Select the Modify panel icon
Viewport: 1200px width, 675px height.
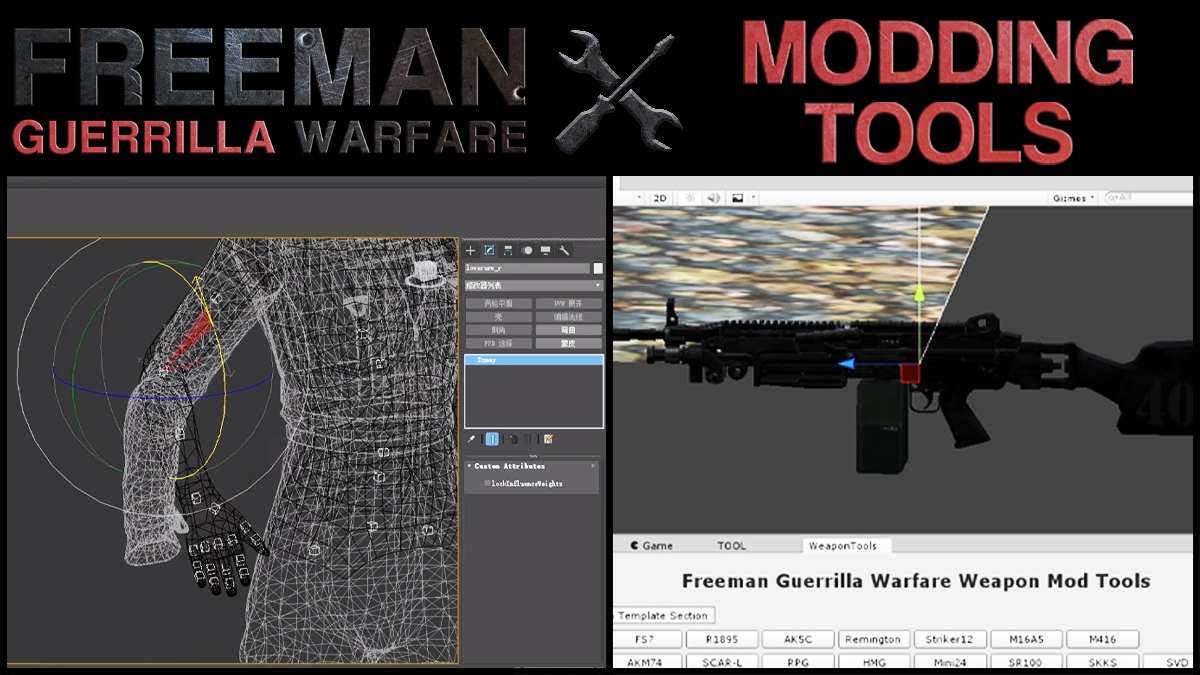pos(489,250)
